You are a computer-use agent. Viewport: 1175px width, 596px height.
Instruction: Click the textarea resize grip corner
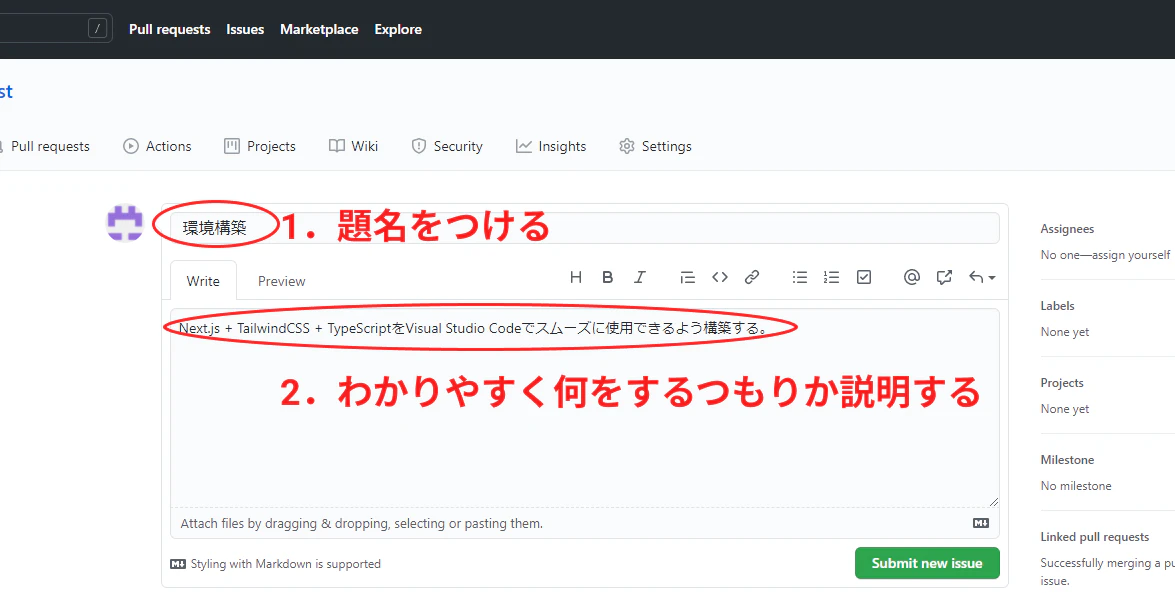(994, 502)
